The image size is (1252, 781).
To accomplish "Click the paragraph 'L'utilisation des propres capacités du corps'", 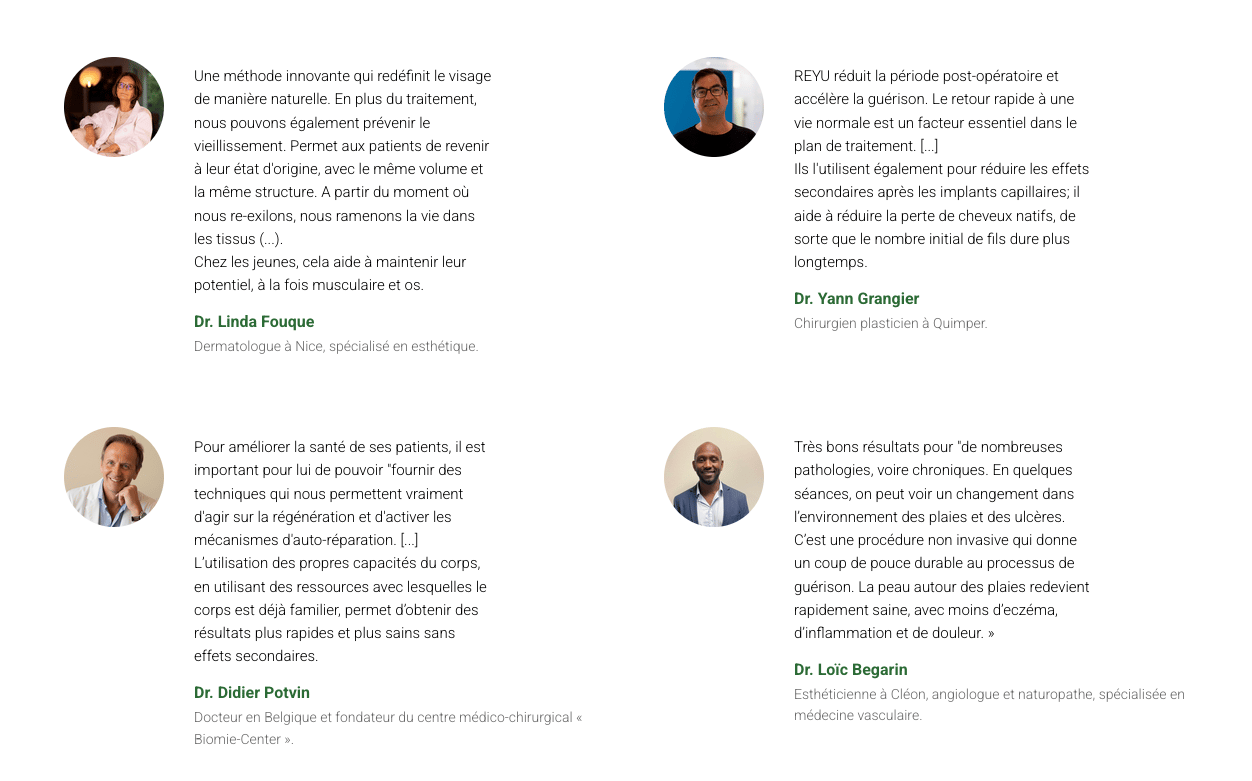I will (x=341, y=609).
